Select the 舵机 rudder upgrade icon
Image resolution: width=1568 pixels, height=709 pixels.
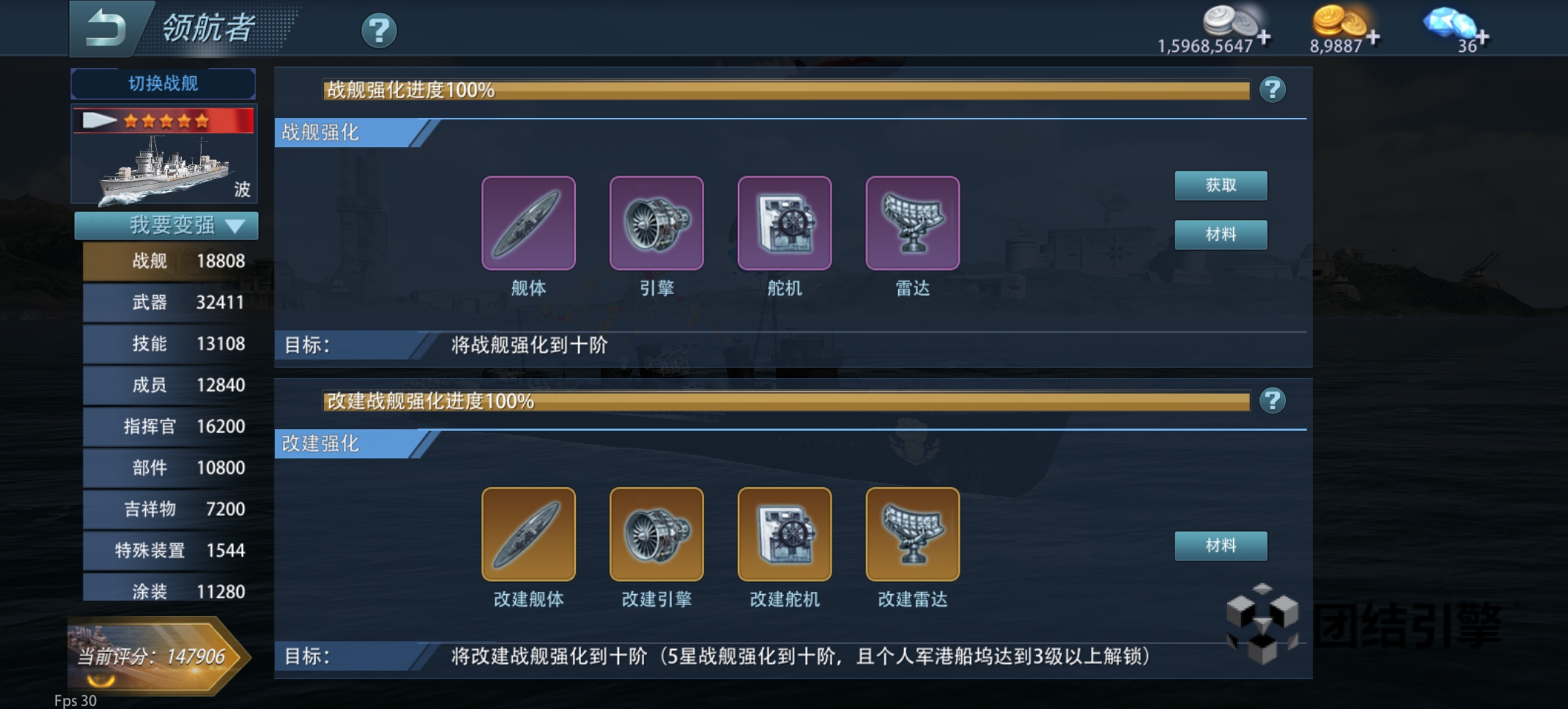(x=785, y=223)
